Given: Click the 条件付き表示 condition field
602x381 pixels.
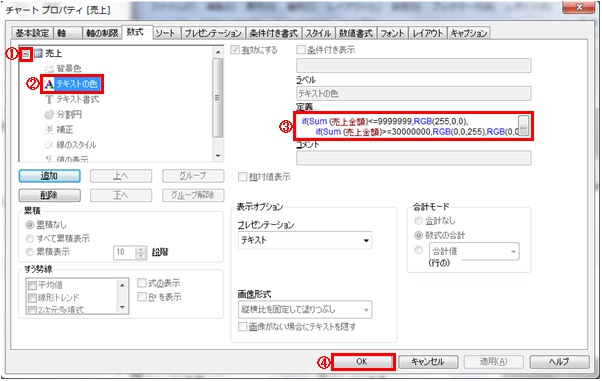Looking at the screenshot, I should pyautogui.click(x=413, y=66).
